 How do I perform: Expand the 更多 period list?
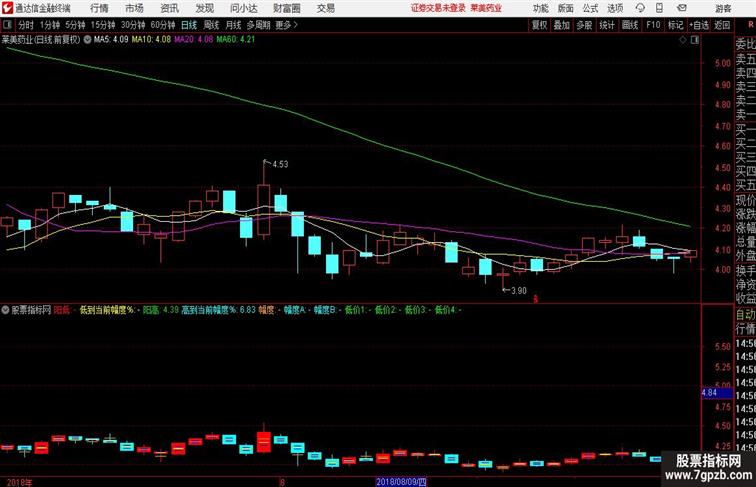tap(286, 25)
